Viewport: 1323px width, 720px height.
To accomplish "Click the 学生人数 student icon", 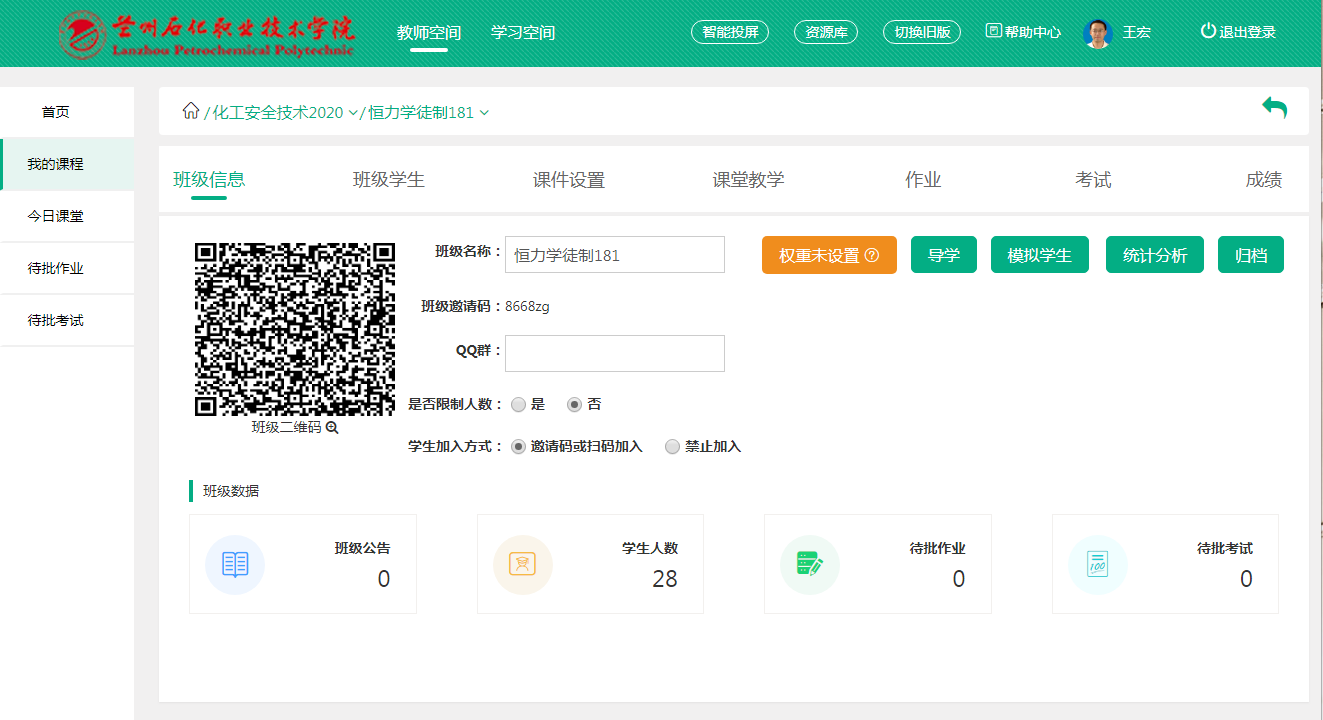I will tap(522, 564).
